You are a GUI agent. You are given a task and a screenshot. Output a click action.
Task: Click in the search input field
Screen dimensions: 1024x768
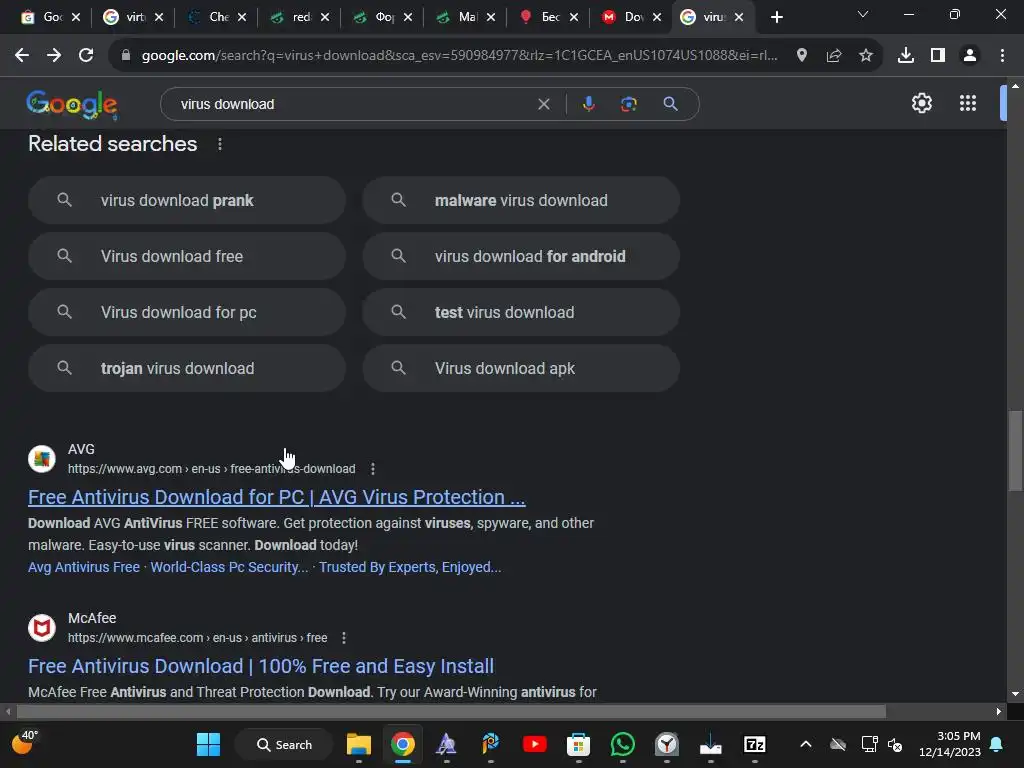353,104
